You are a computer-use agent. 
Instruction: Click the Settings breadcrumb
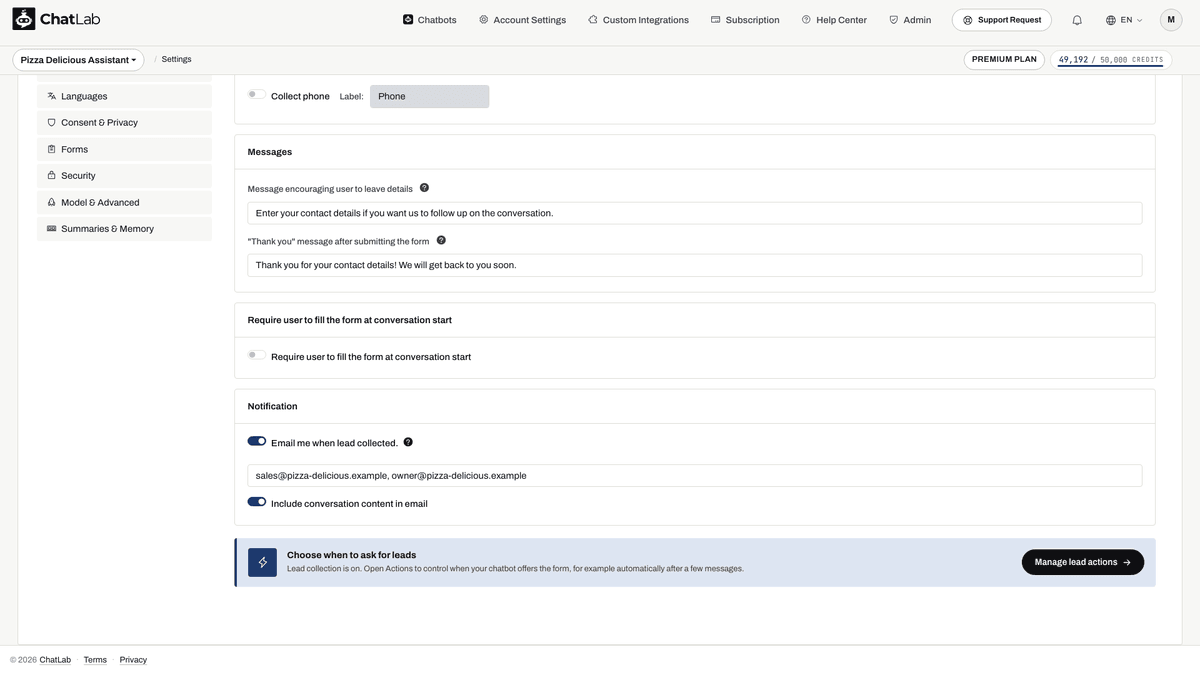176,60
